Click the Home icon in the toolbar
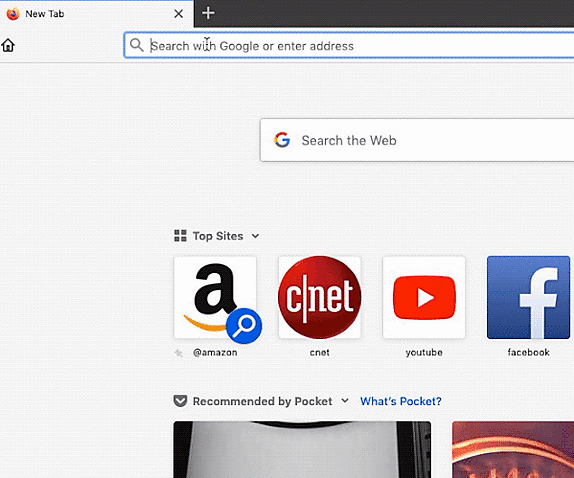574x478 pixels. point(8,45)
